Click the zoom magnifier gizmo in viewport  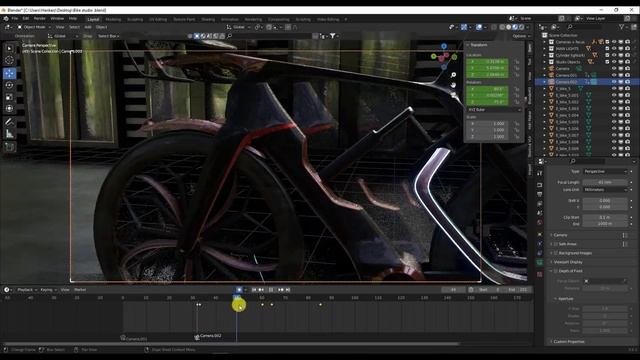453,75
